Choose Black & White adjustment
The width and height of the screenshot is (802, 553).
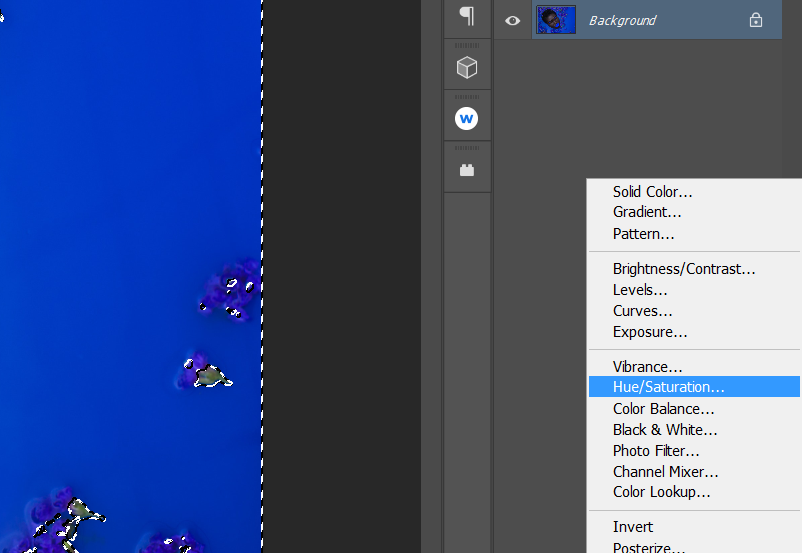[x=665, y=430]
